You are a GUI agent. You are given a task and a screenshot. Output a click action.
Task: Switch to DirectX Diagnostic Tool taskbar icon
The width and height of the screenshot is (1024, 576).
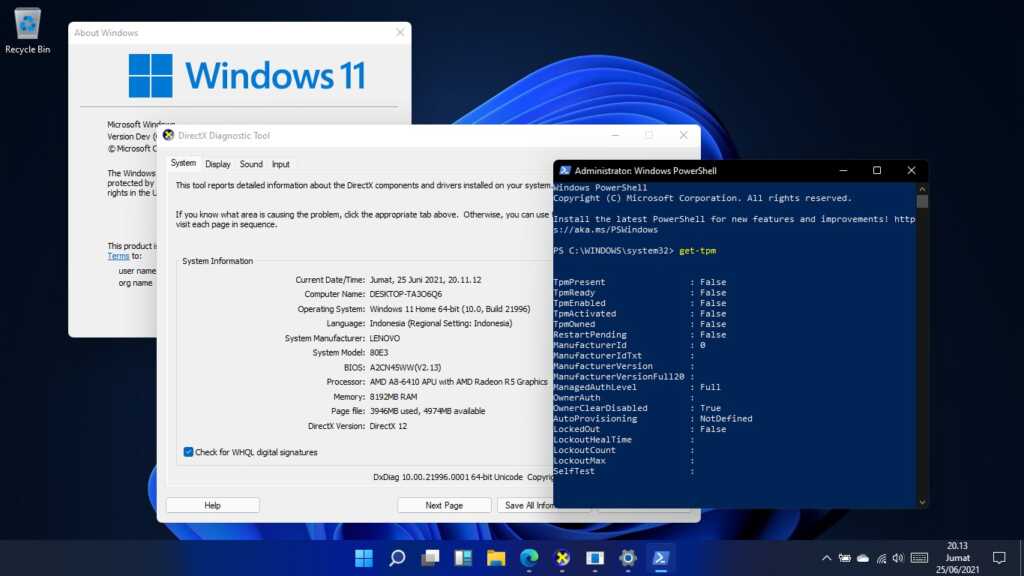click(562, 558)
